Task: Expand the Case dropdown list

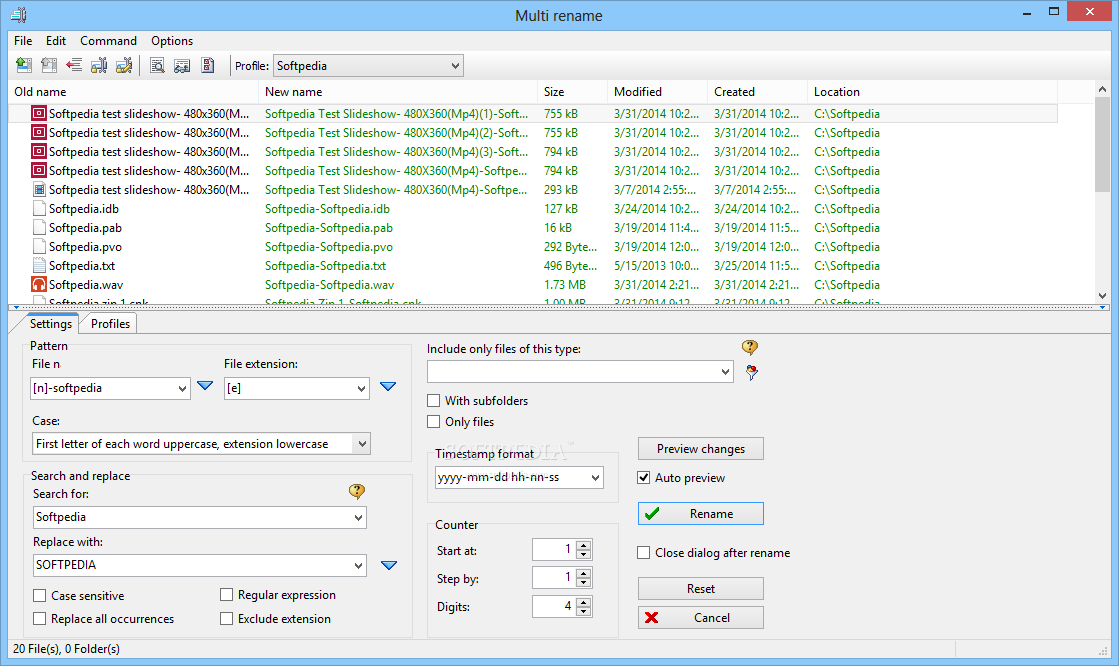Action: tap(362, 444)
